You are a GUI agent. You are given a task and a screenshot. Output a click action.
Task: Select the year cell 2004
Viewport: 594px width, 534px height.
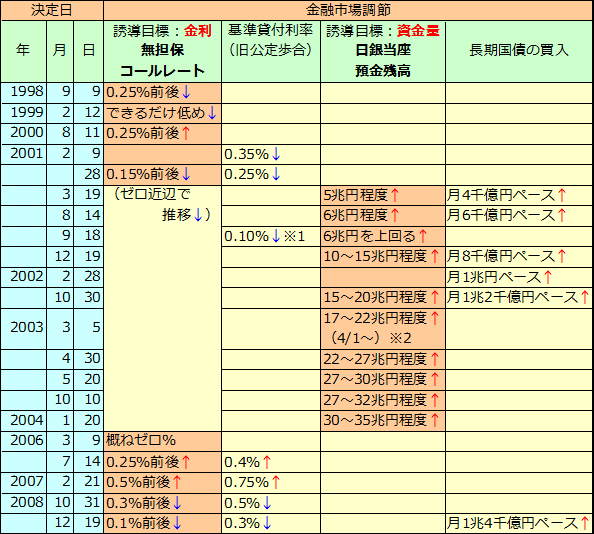pyautogui.click(x=23, y=420)
